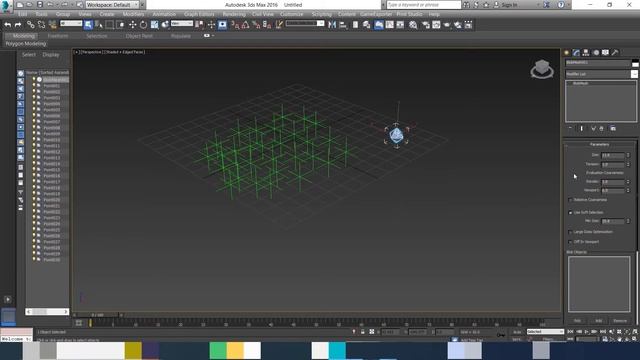The height and width of the screenshot is (360, 640).
Task: Open Render Setup dialog
Action: [426, 25]
